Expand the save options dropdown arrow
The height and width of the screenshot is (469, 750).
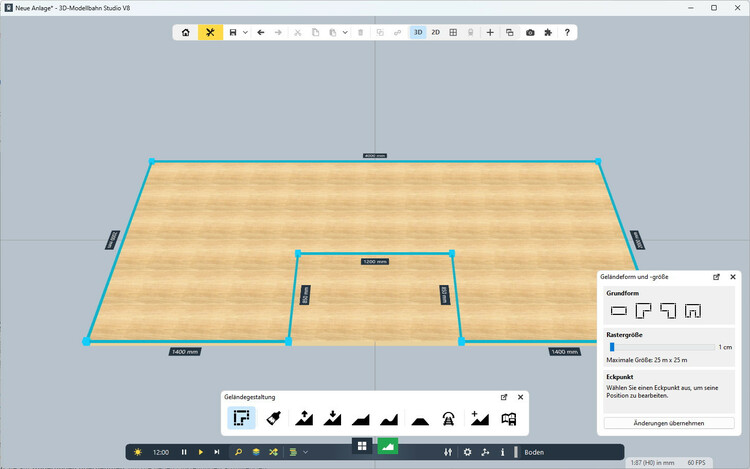tap(245, 33)
